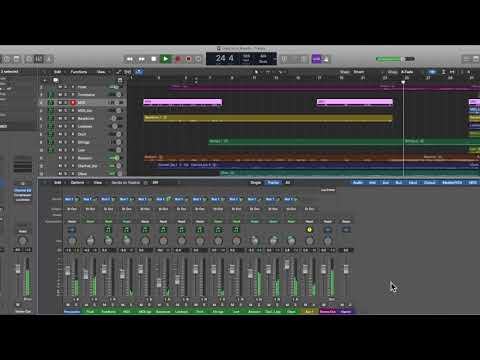Stop playback with the Stop button
Image resolution: width=480 pixels, height=360 pixels.
[x=154, y=59]
